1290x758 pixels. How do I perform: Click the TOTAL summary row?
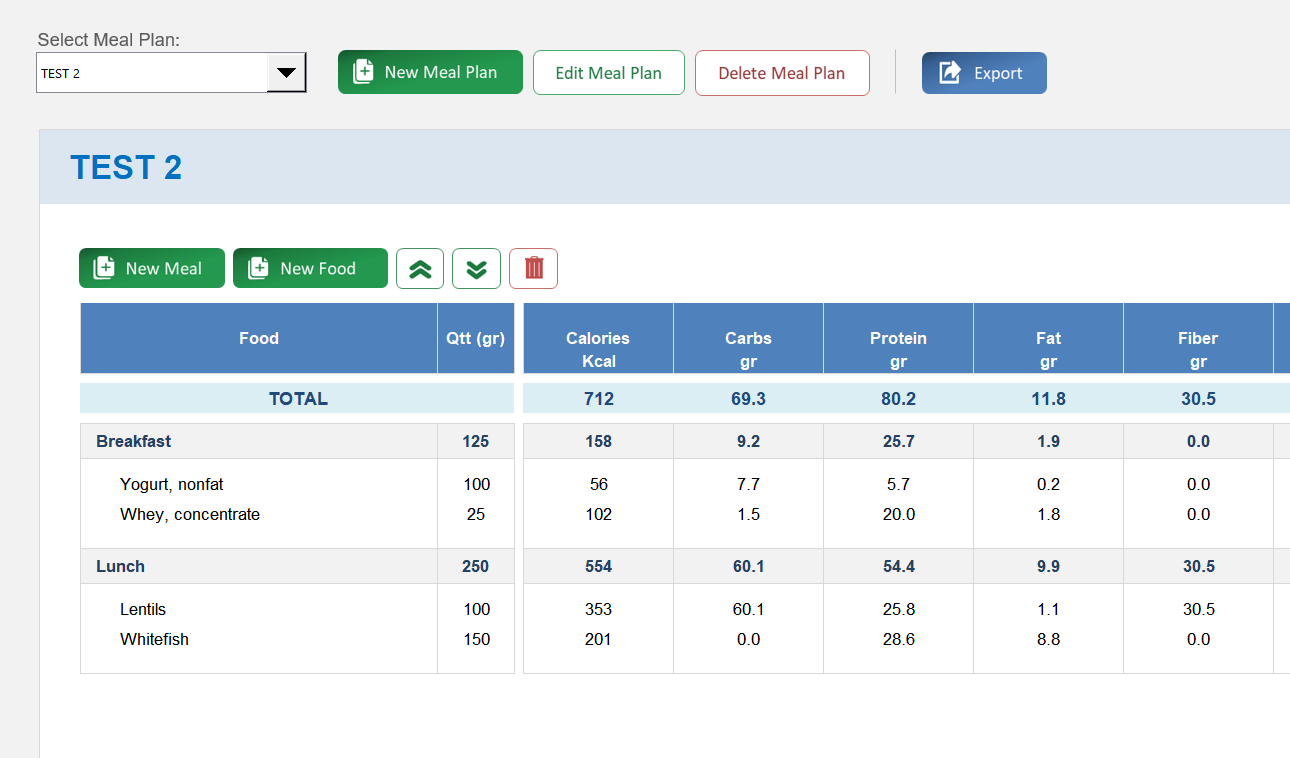[x=297, y=398]
